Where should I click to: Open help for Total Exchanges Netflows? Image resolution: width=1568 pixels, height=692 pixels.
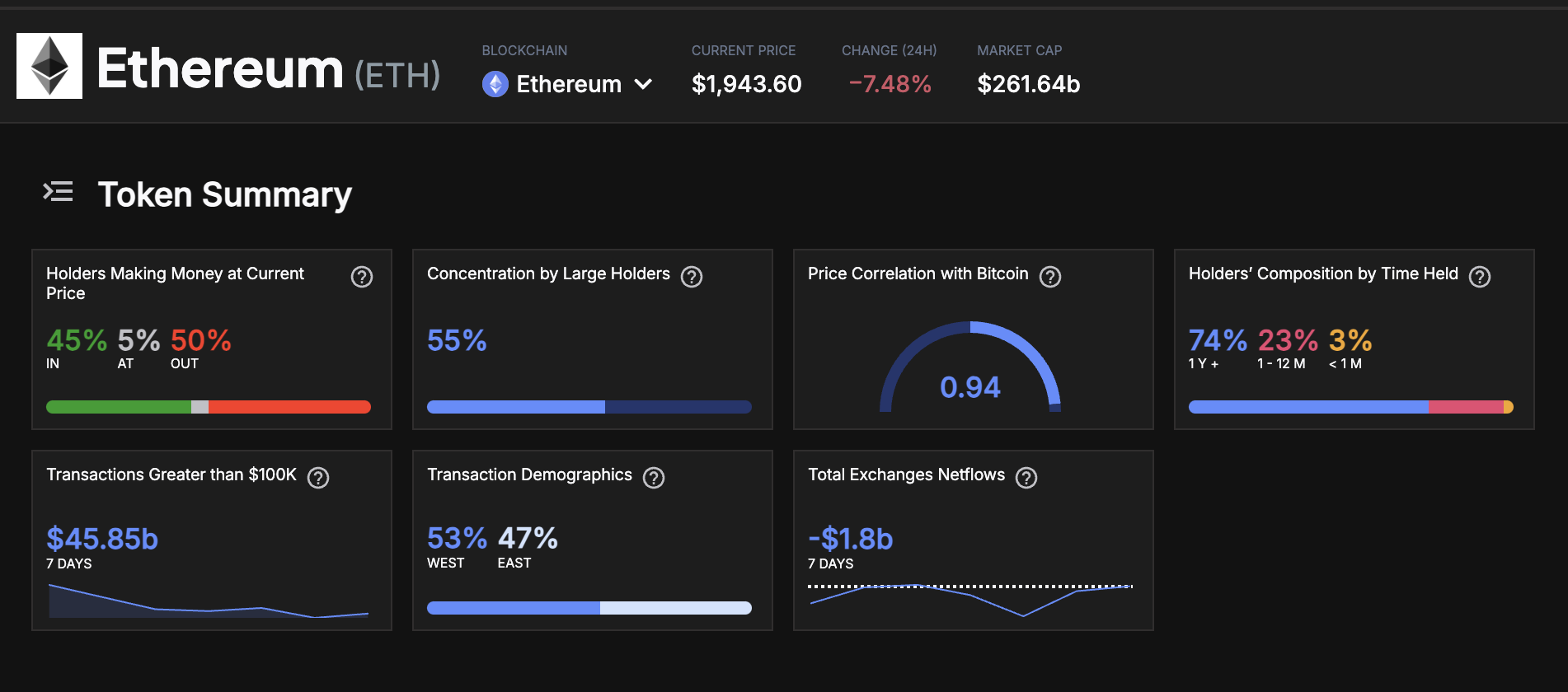click(1026, 478)
